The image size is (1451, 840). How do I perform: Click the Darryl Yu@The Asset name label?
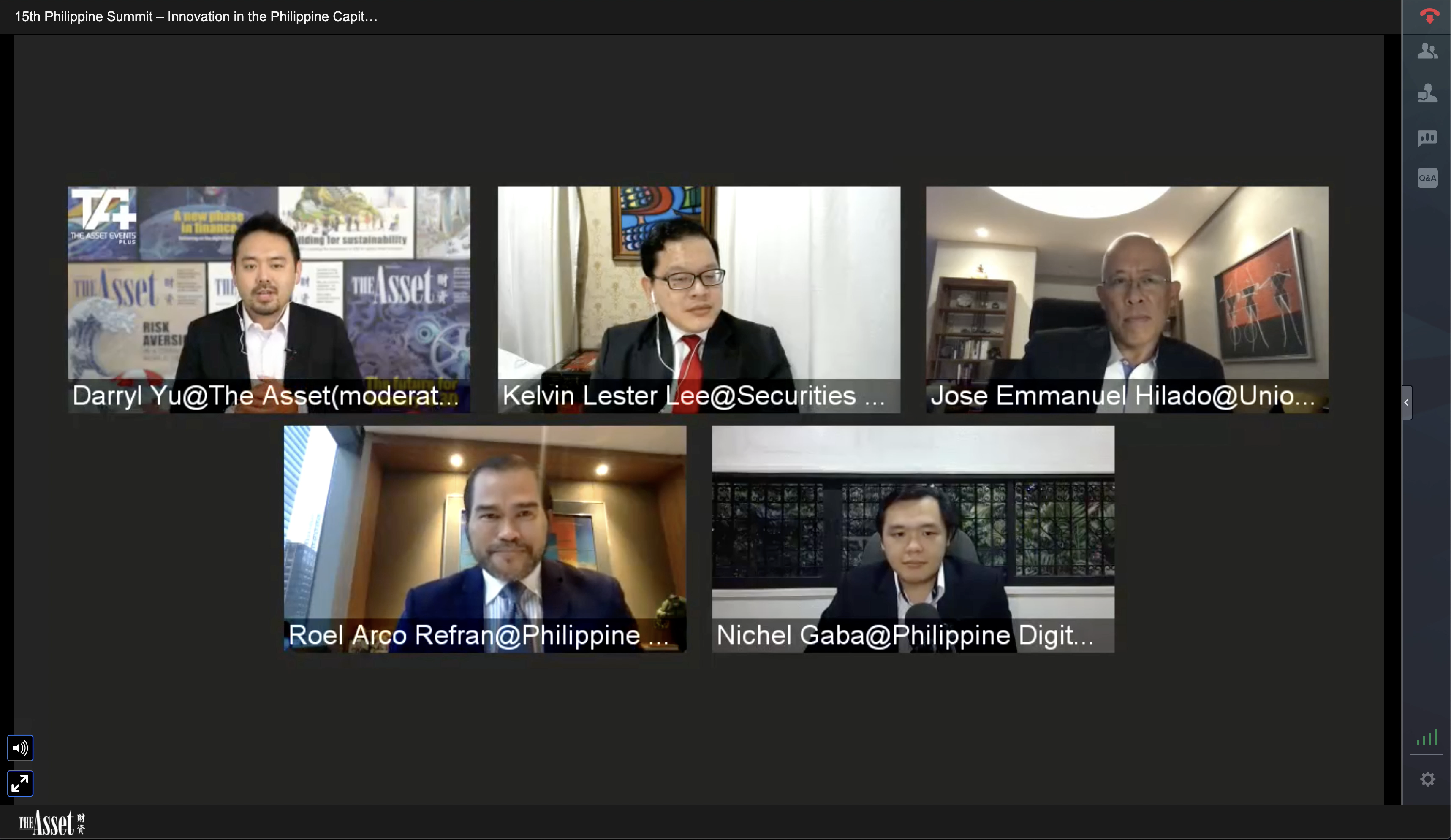(x=266, y=396)
